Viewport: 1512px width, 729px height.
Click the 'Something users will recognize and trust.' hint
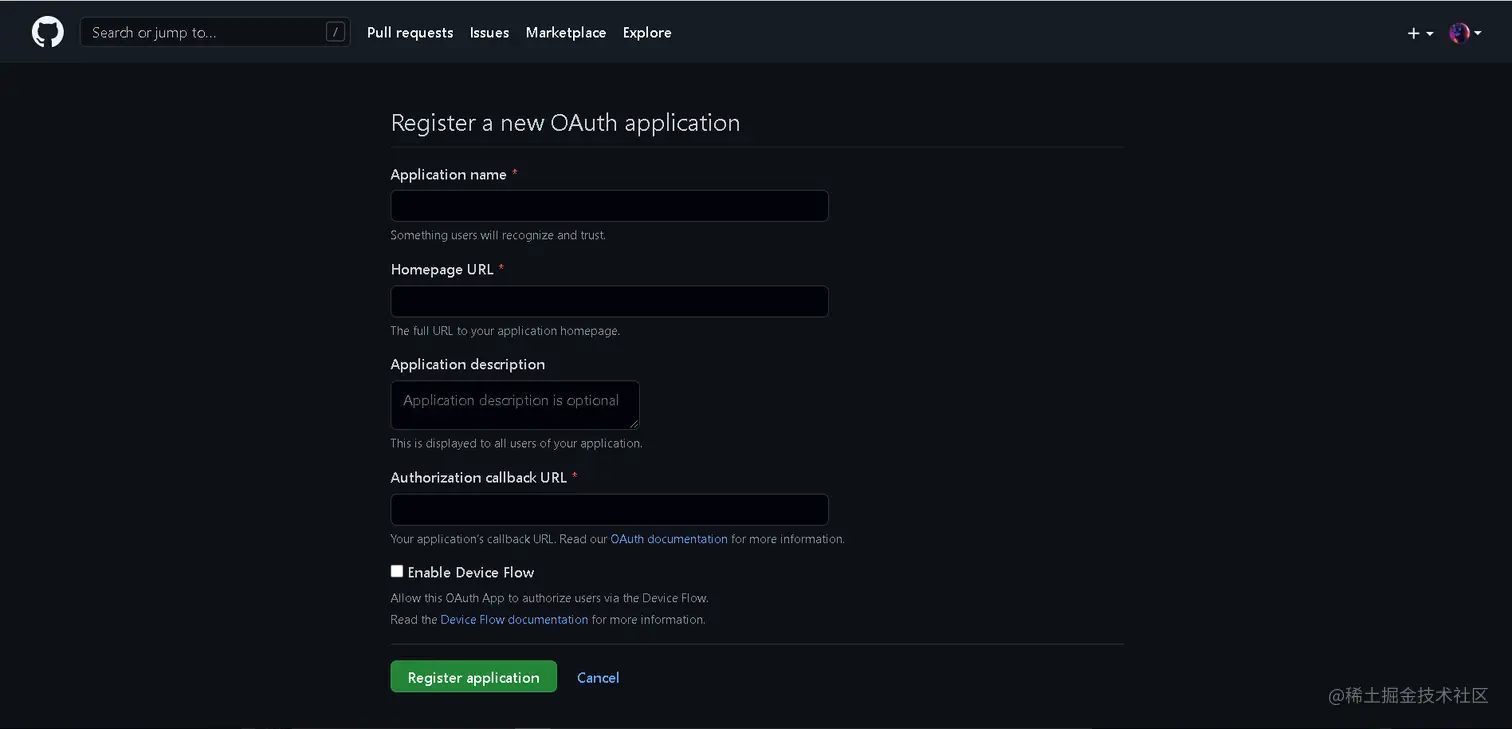coord(498,235)
